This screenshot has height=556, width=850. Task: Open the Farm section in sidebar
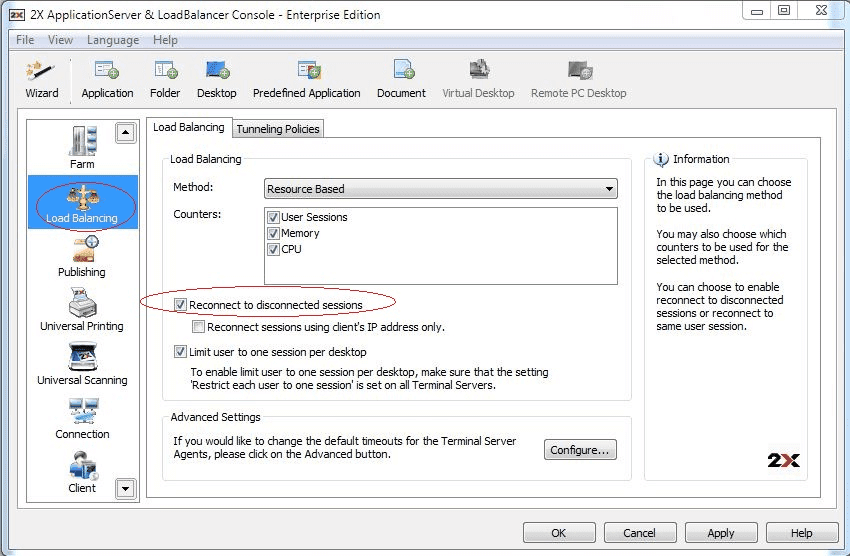click(x=82, y=146)
